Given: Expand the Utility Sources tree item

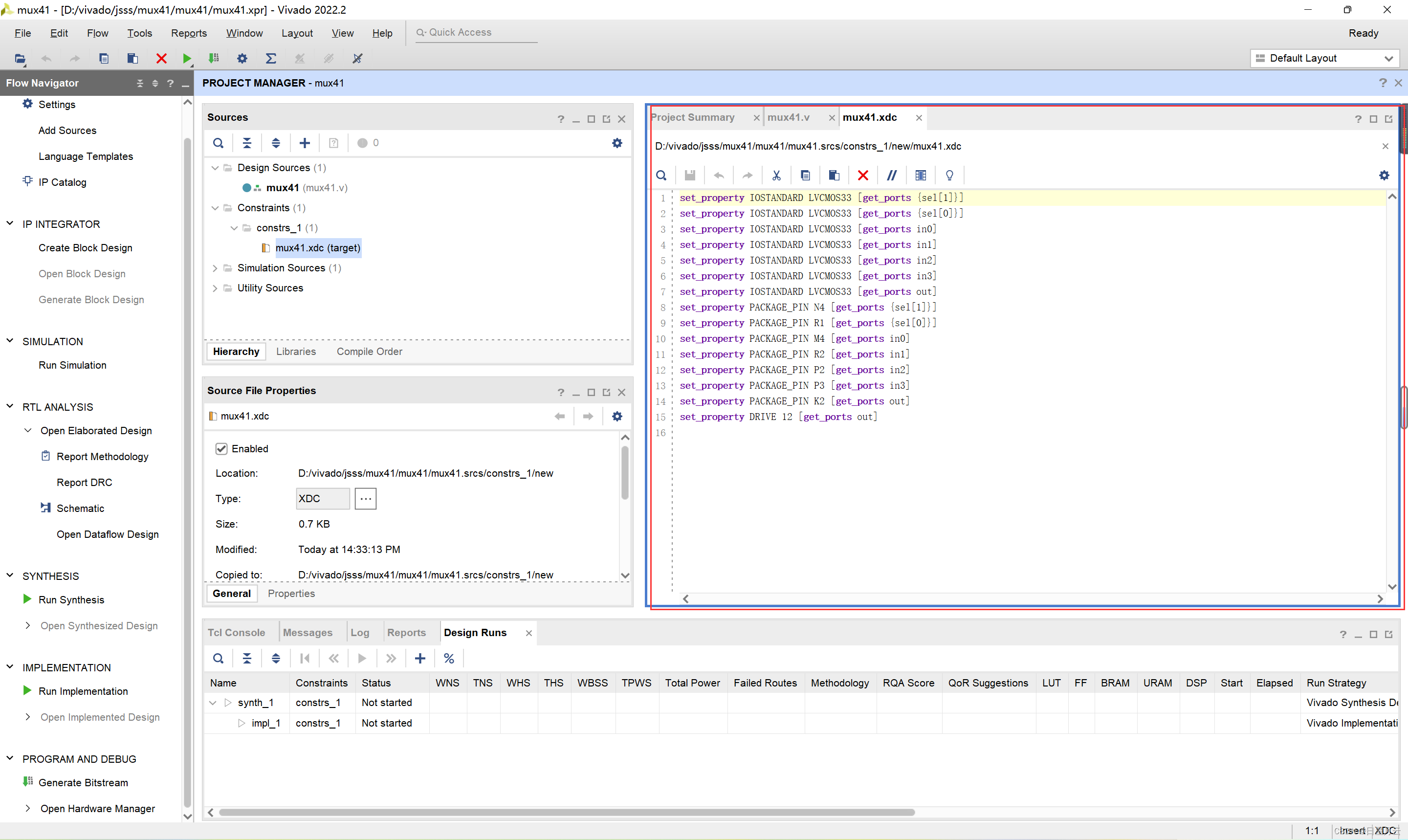Looking at the screenshot, I should pos(214,288).
